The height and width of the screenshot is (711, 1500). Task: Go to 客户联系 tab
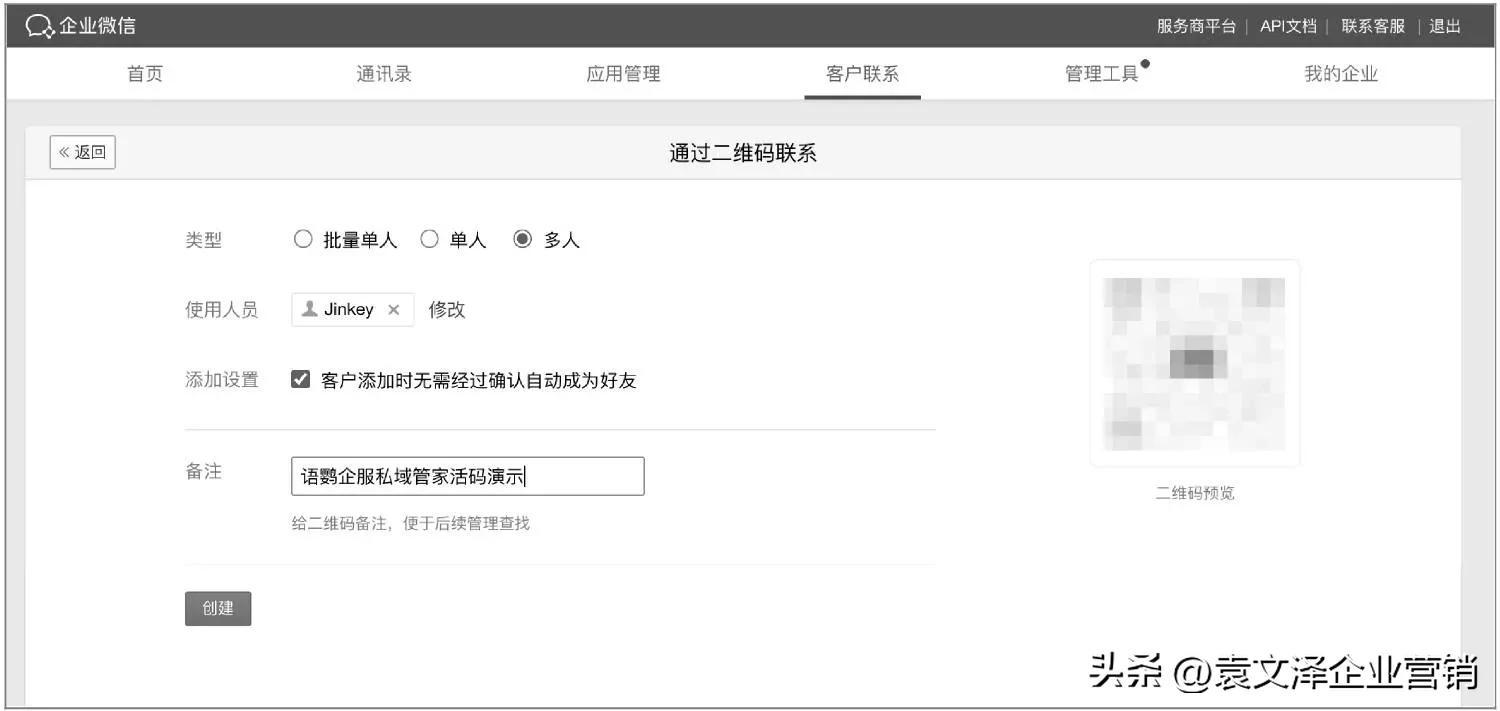(x=862, y=74)
